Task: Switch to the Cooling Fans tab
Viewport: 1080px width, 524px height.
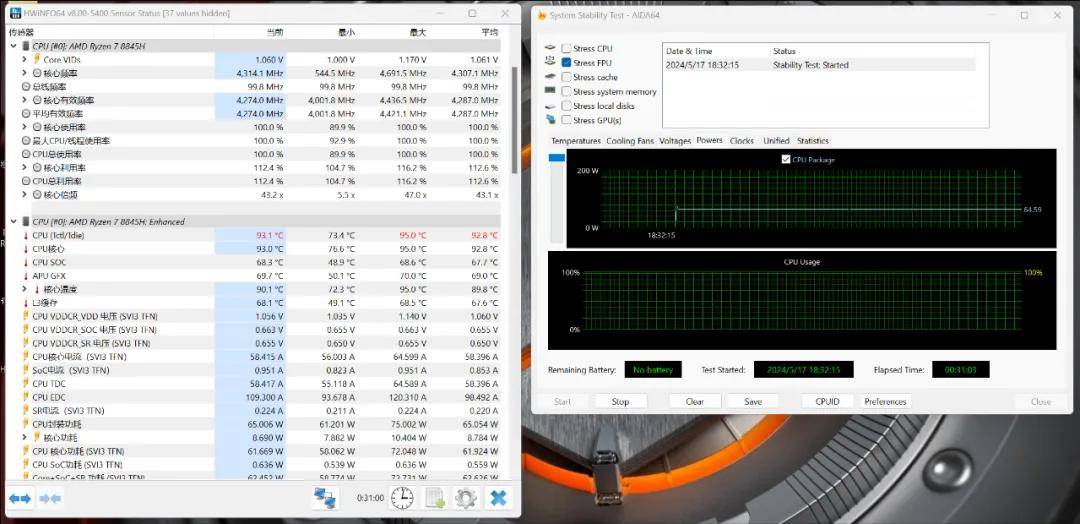Action: (x=630, y=140)
